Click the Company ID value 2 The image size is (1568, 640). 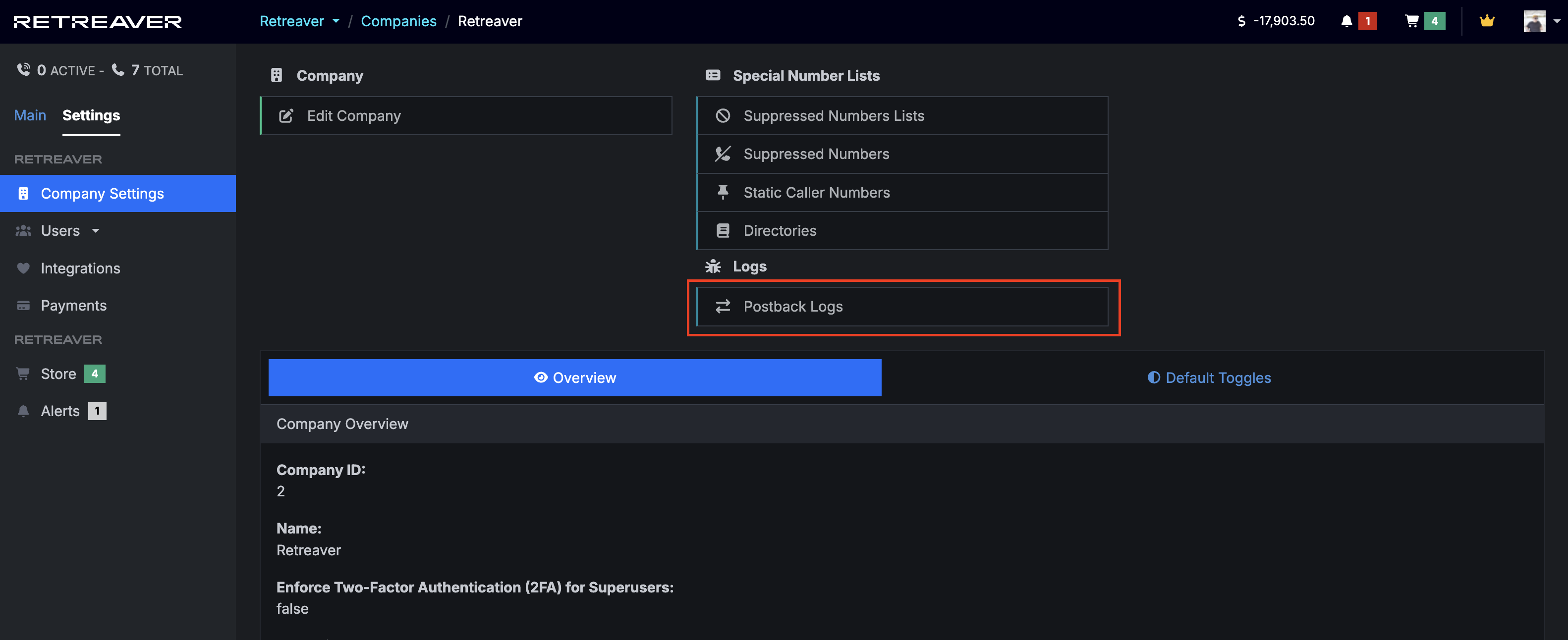[x=280, y=491]
